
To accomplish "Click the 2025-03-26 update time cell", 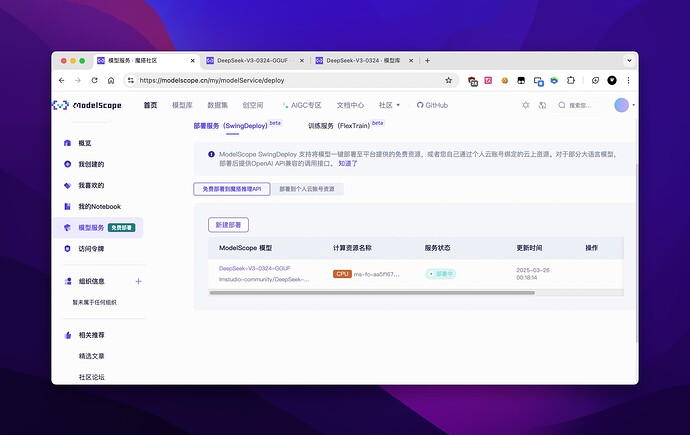I will click(x=532, y=274).
